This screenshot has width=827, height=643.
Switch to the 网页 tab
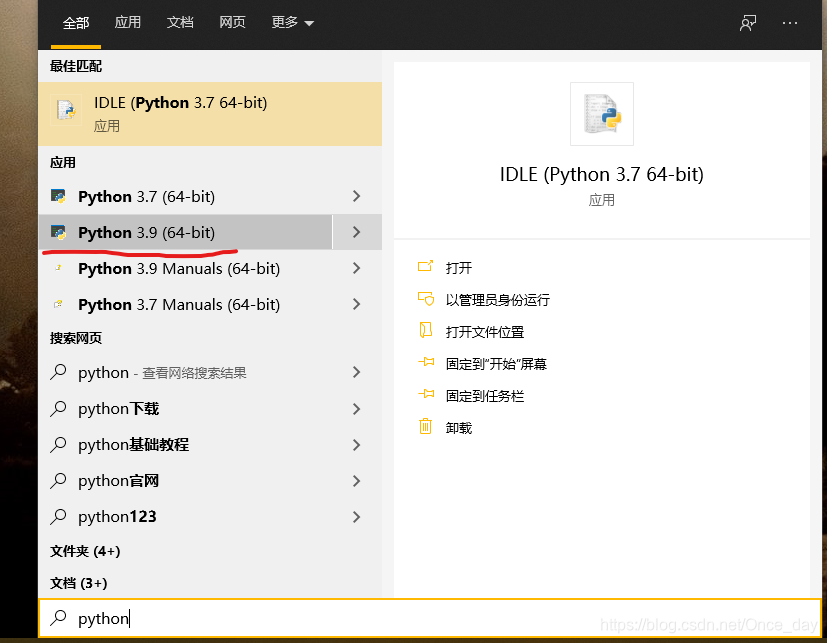coord(232,22)
